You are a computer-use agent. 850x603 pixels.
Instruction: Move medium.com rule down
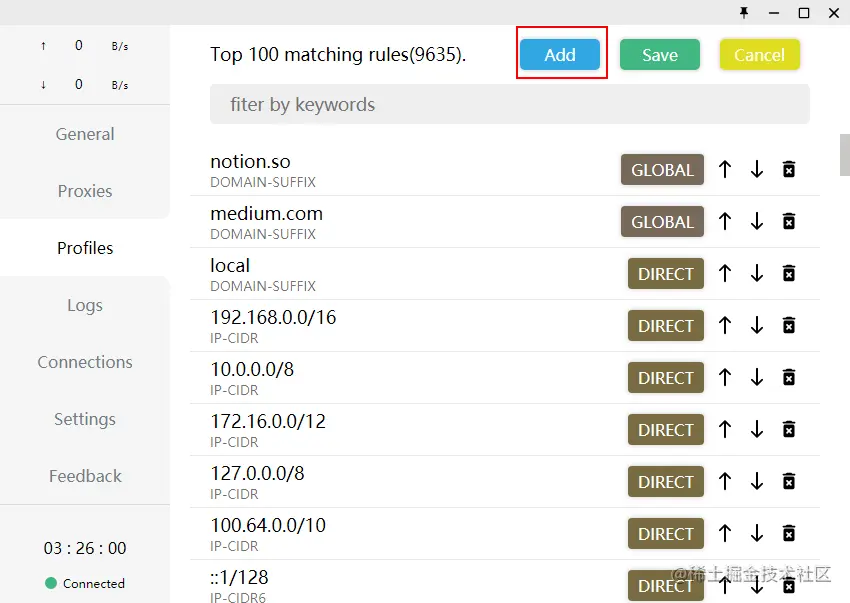pos(757,221)
